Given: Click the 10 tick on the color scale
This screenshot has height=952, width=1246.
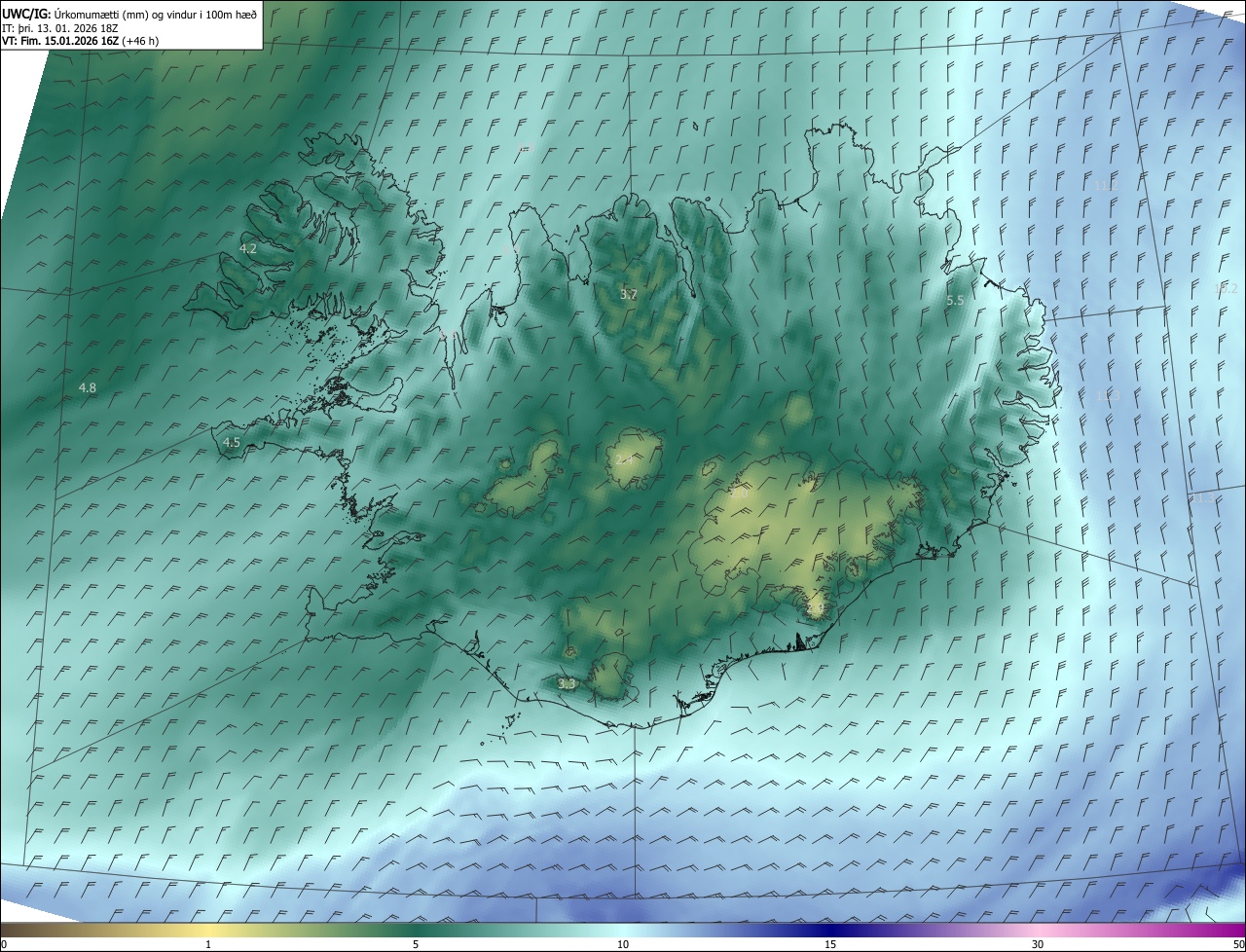Looking at the screenshot, I should (623, 944).
